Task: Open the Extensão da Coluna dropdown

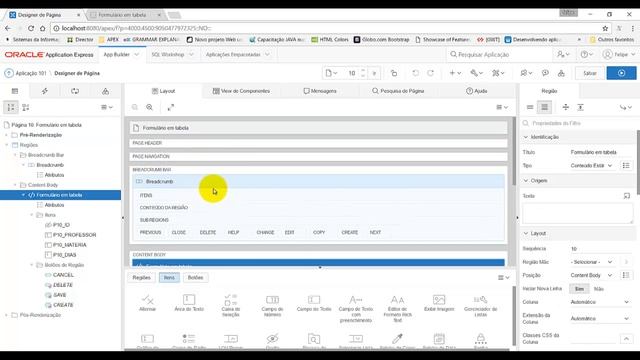Action: pyautogui.click(x=600, y=318)
